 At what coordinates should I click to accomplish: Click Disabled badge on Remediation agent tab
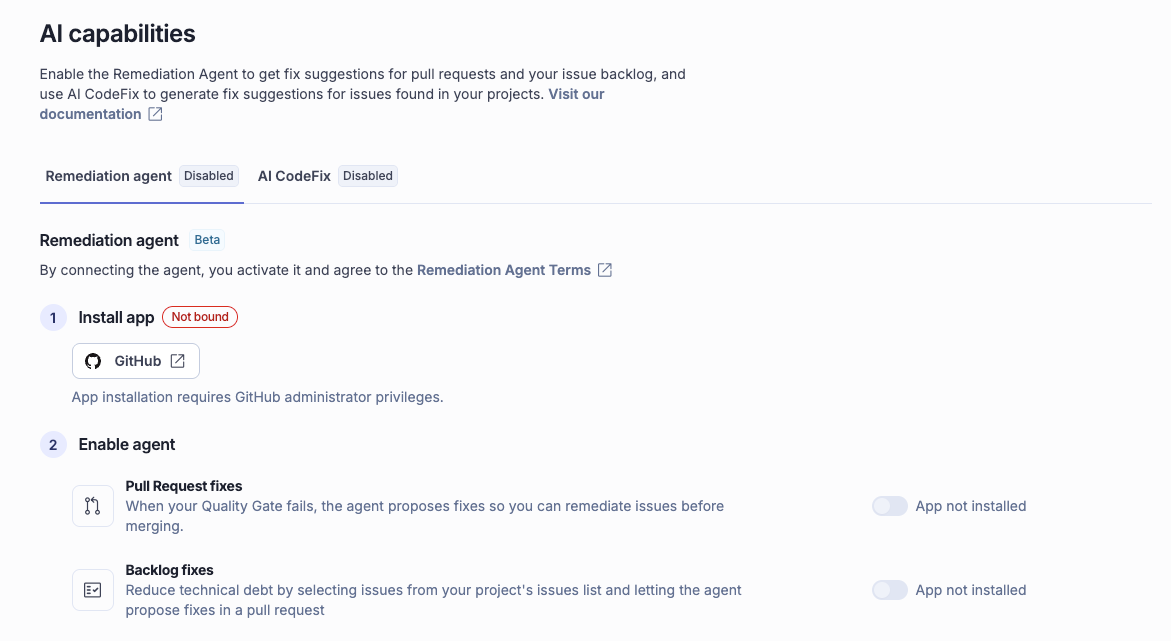pos(209,176)
